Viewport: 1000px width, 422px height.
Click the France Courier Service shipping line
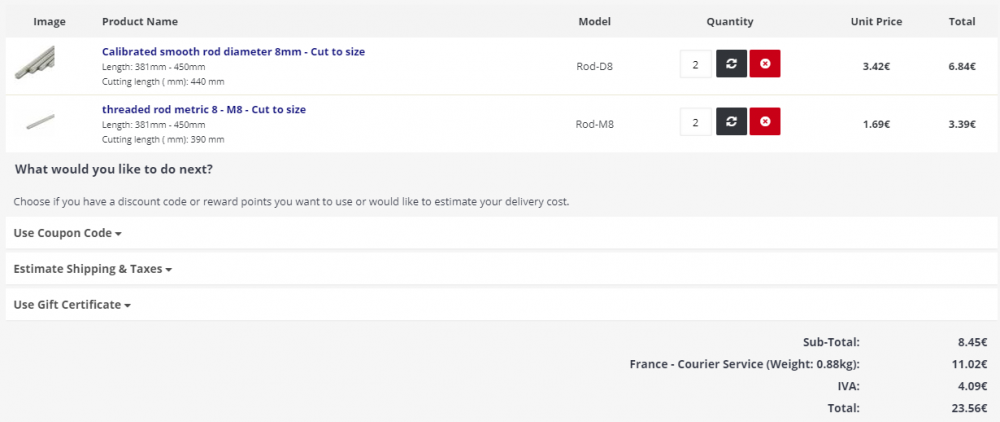pos(744,364)
